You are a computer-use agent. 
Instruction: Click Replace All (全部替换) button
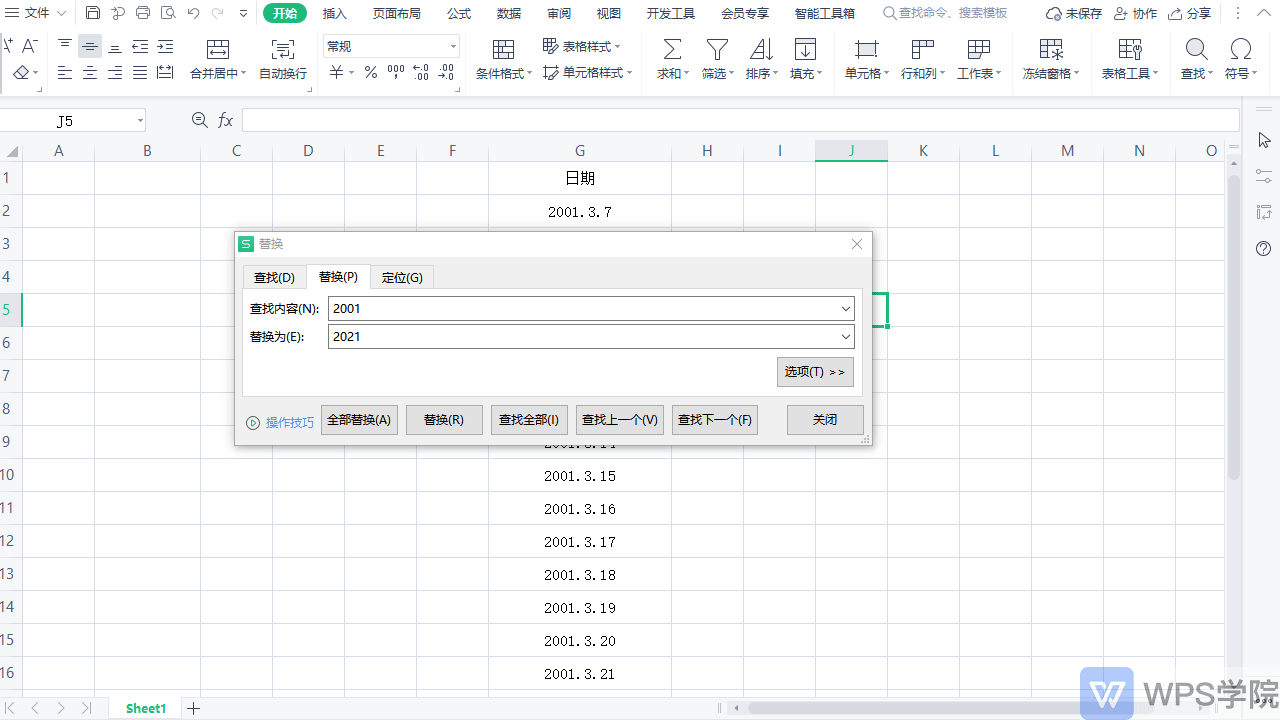359,420
